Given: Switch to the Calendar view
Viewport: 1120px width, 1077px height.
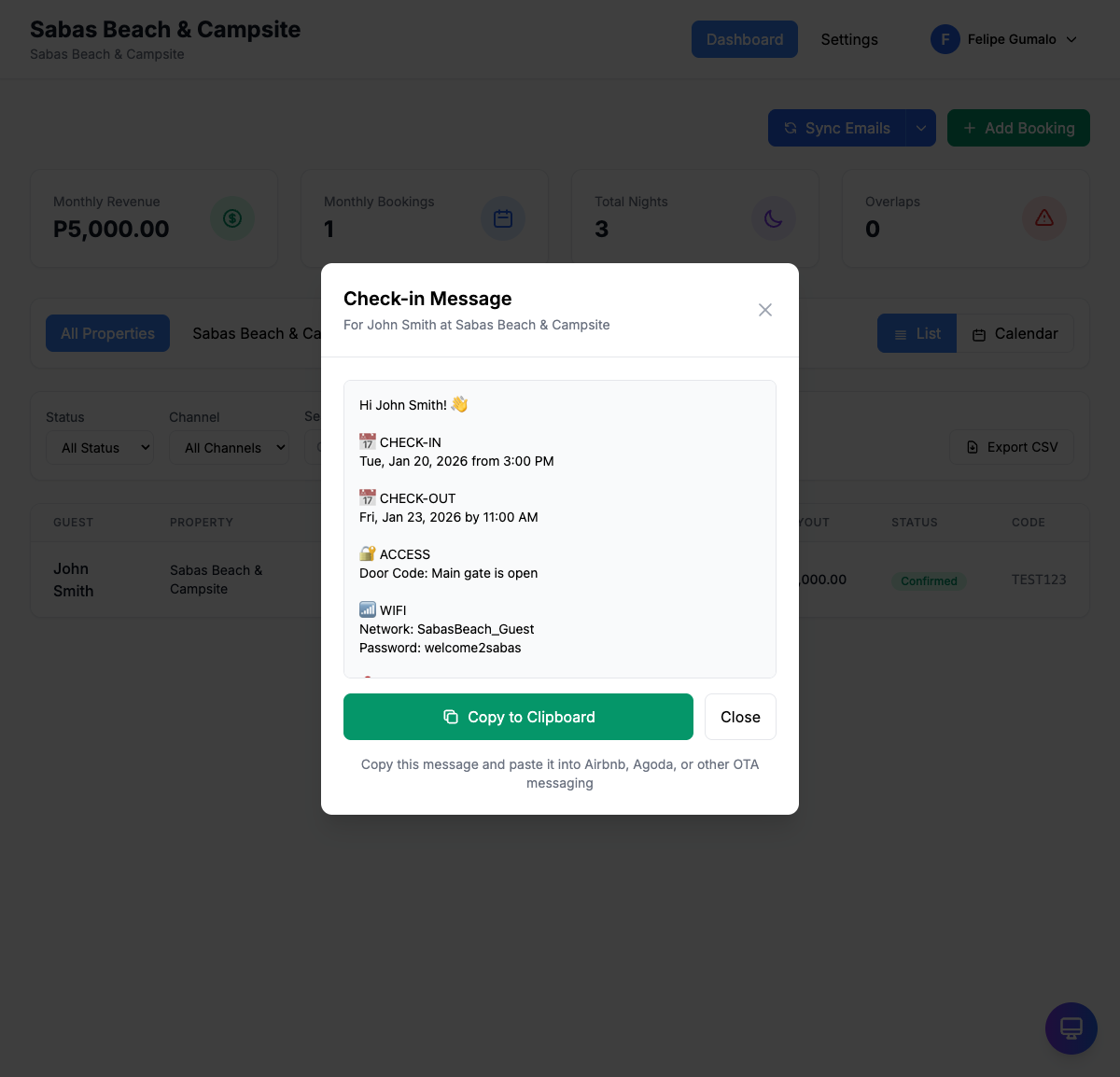Looking at the screenshot, I should pyautogui.click(x=1015, y=334).
